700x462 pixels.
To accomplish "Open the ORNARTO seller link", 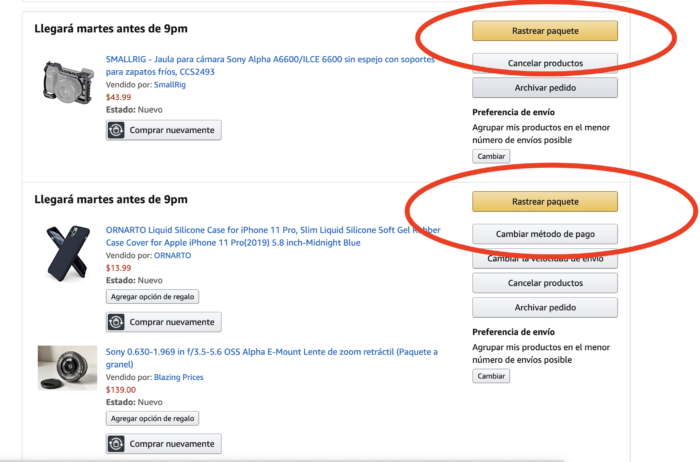I will 172,255.
